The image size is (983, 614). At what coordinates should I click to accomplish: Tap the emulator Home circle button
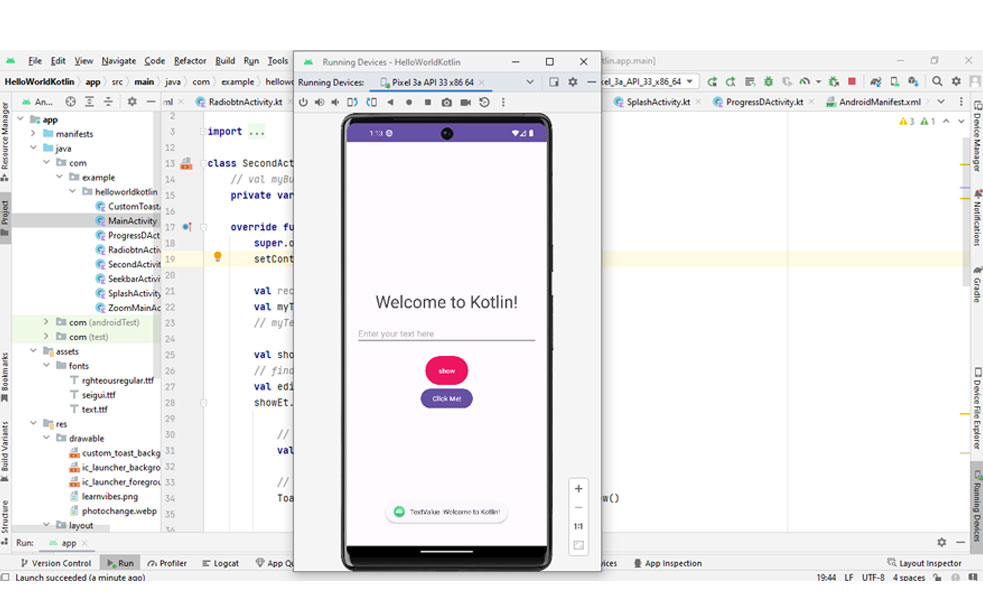click(x=409, y=102)
